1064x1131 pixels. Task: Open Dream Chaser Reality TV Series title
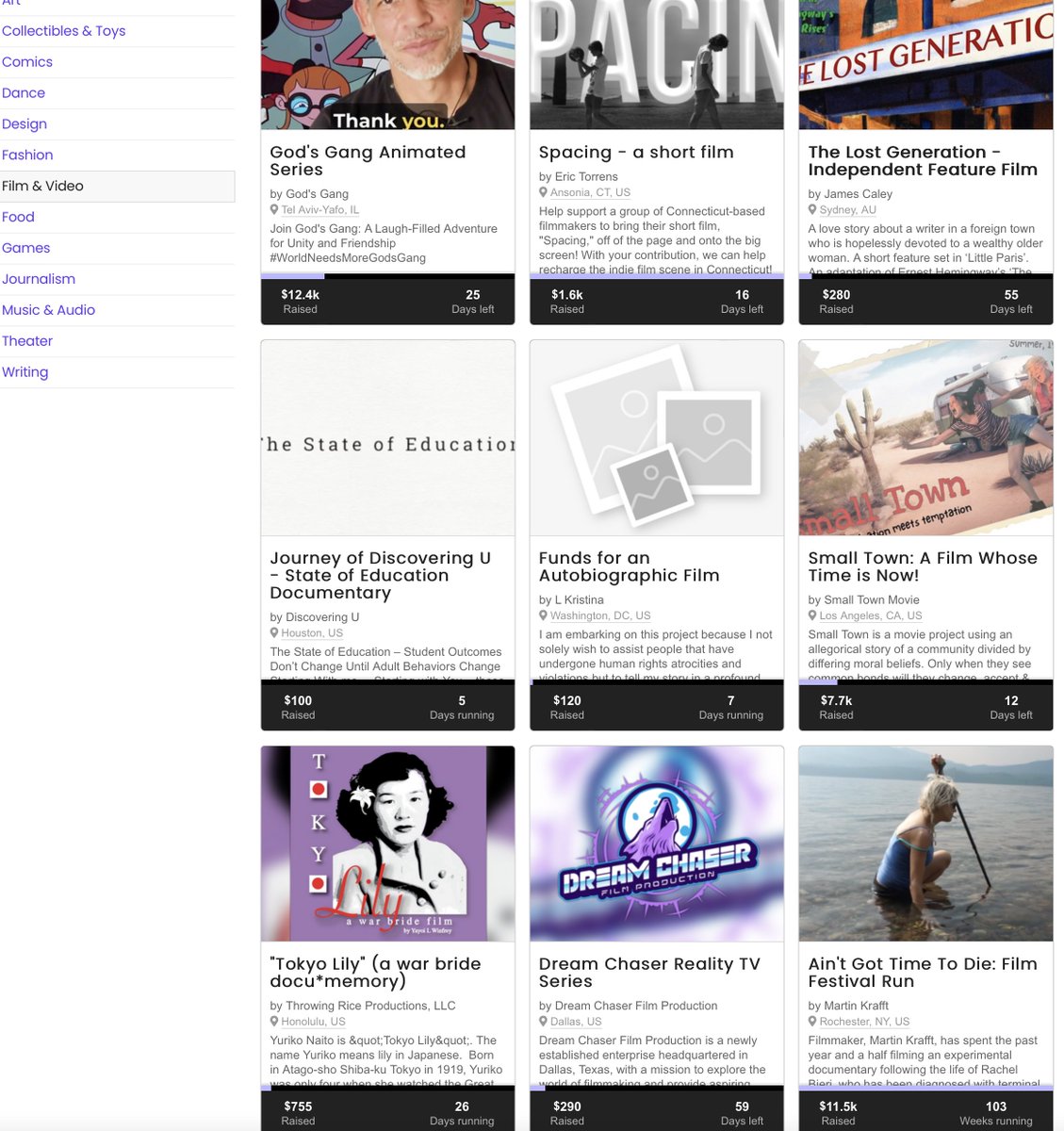649,973
